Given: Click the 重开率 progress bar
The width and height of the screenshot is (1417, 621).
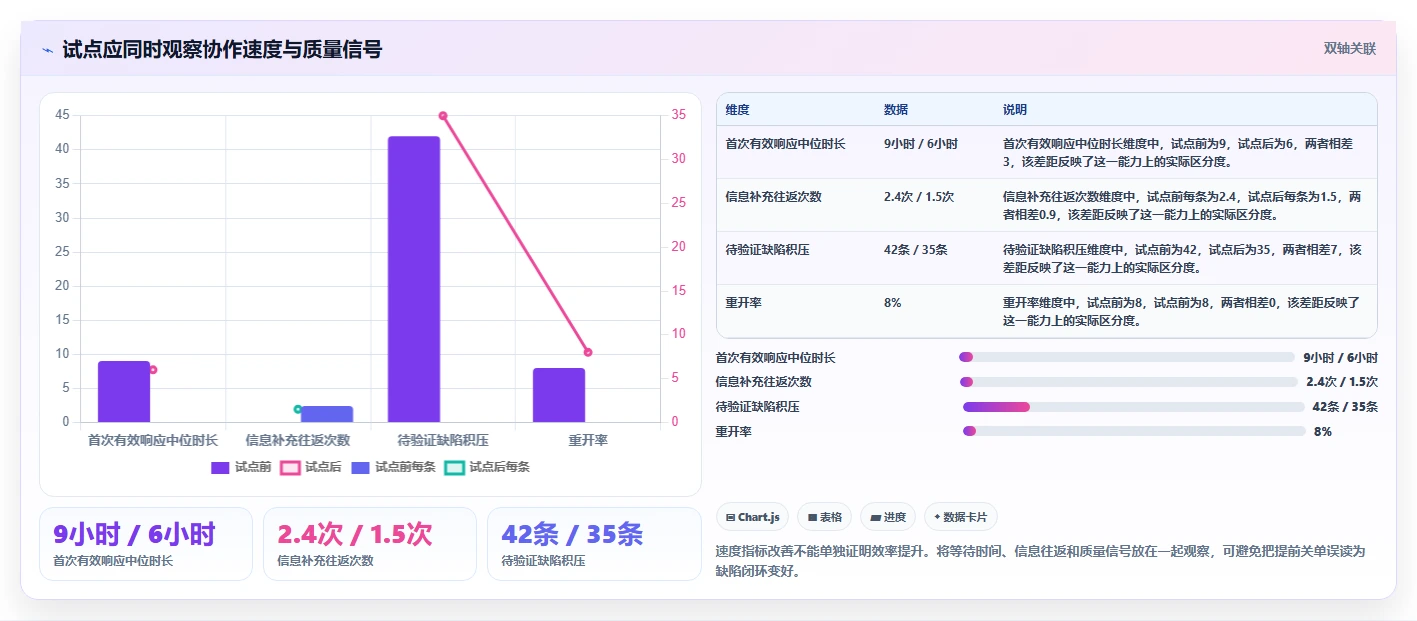Looking at the screenshot, I should pyautogui.click(x=1134, y=431).
